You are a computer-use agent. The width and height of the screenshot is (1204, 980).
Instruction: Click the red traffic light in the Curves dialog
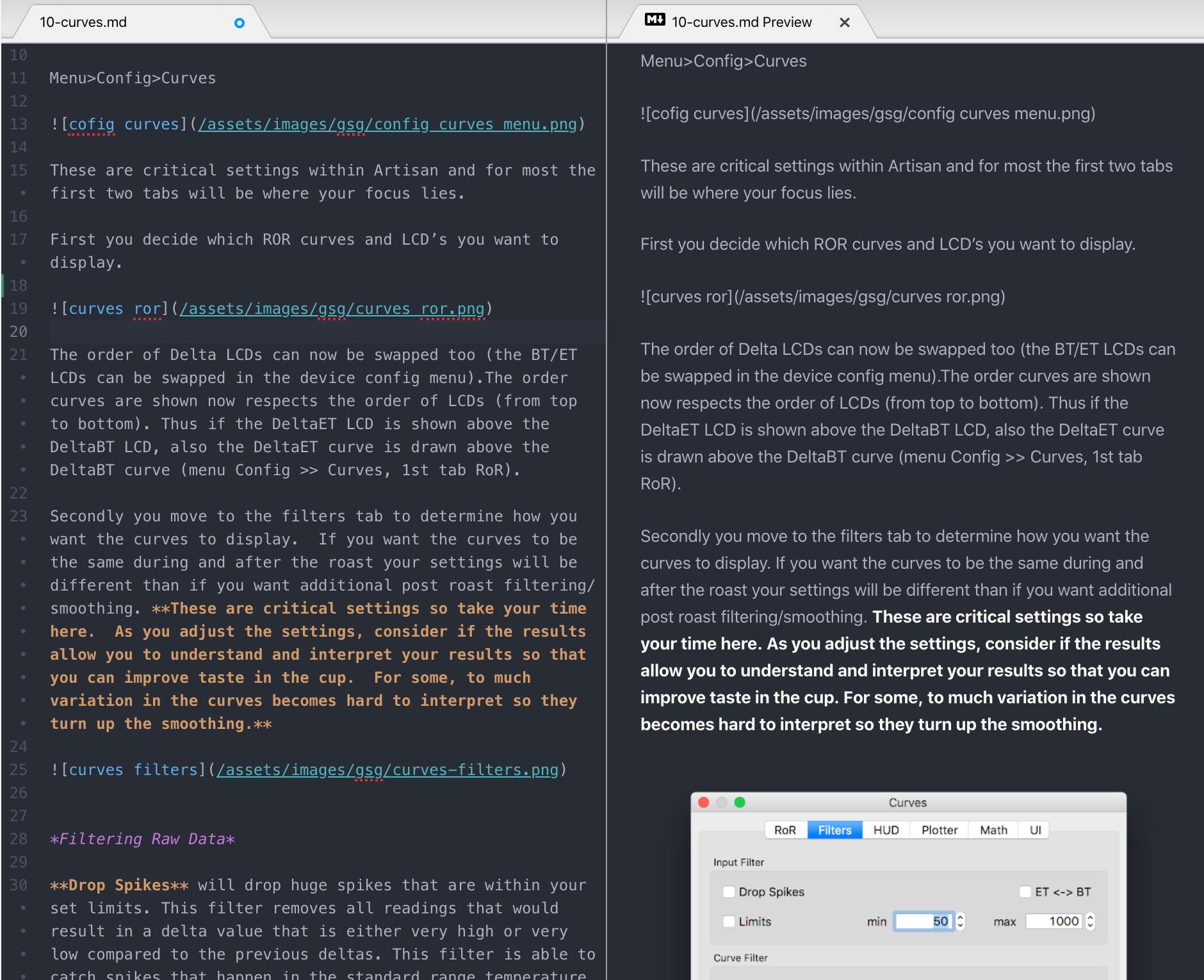click(704, 801)
